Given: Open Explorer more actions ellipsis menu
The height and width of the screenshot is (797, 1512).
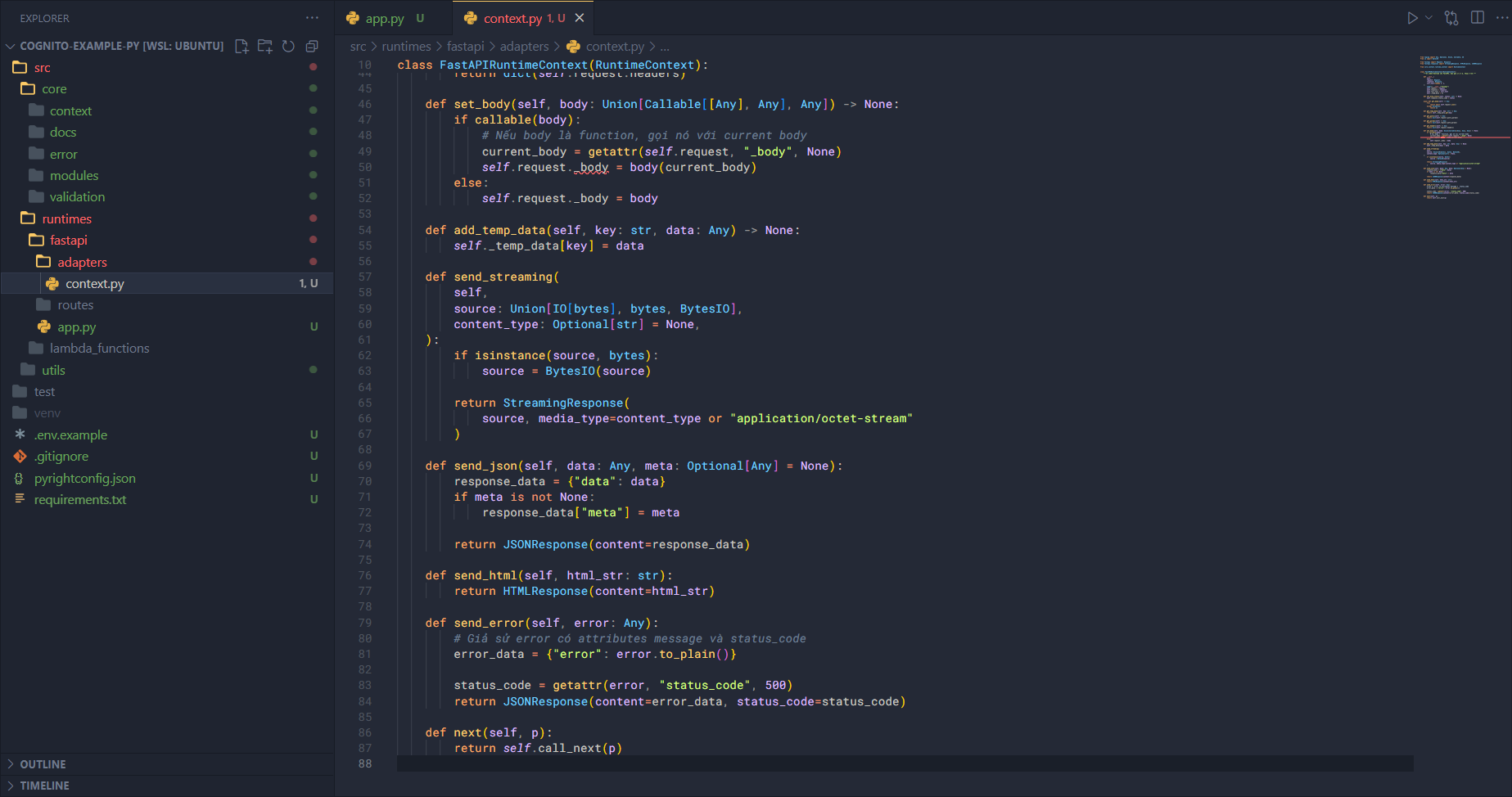Looking at the screenshot, I should click(312, 18).
